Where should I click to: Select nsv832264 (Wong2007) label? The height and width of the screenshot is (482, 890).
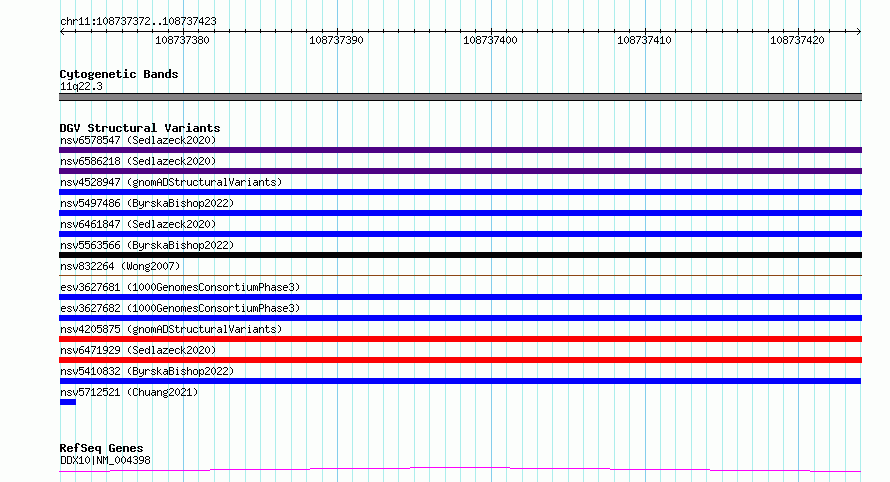coord(120,266)
